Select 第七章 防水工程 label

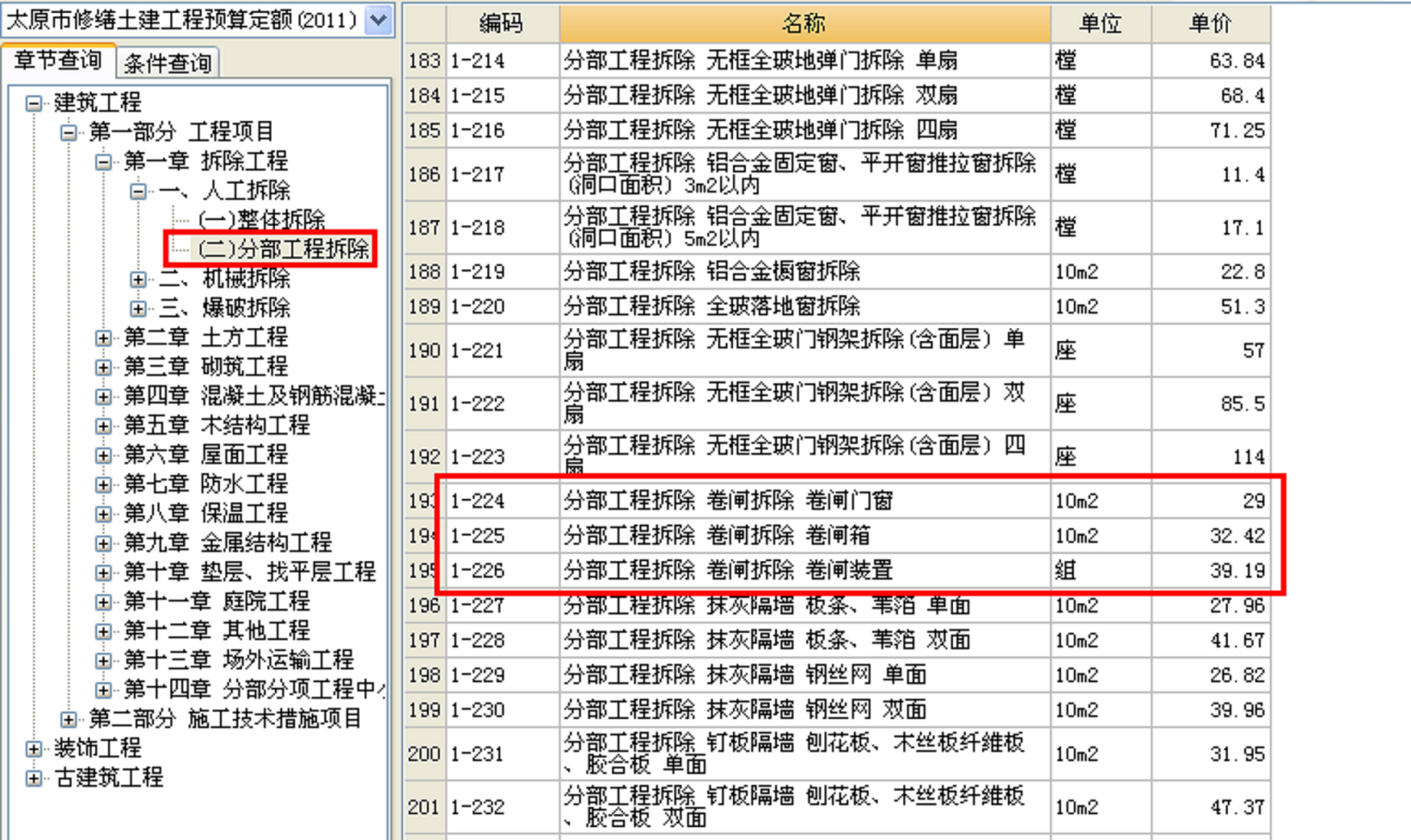coord(205,484)
